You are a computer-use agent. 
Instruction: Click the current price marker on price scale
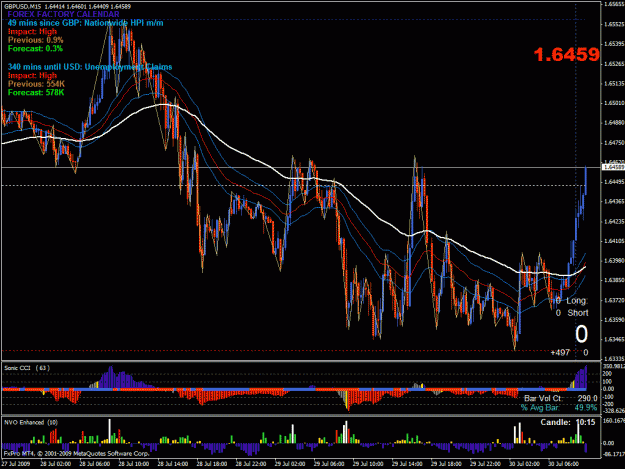coord(613,167)
